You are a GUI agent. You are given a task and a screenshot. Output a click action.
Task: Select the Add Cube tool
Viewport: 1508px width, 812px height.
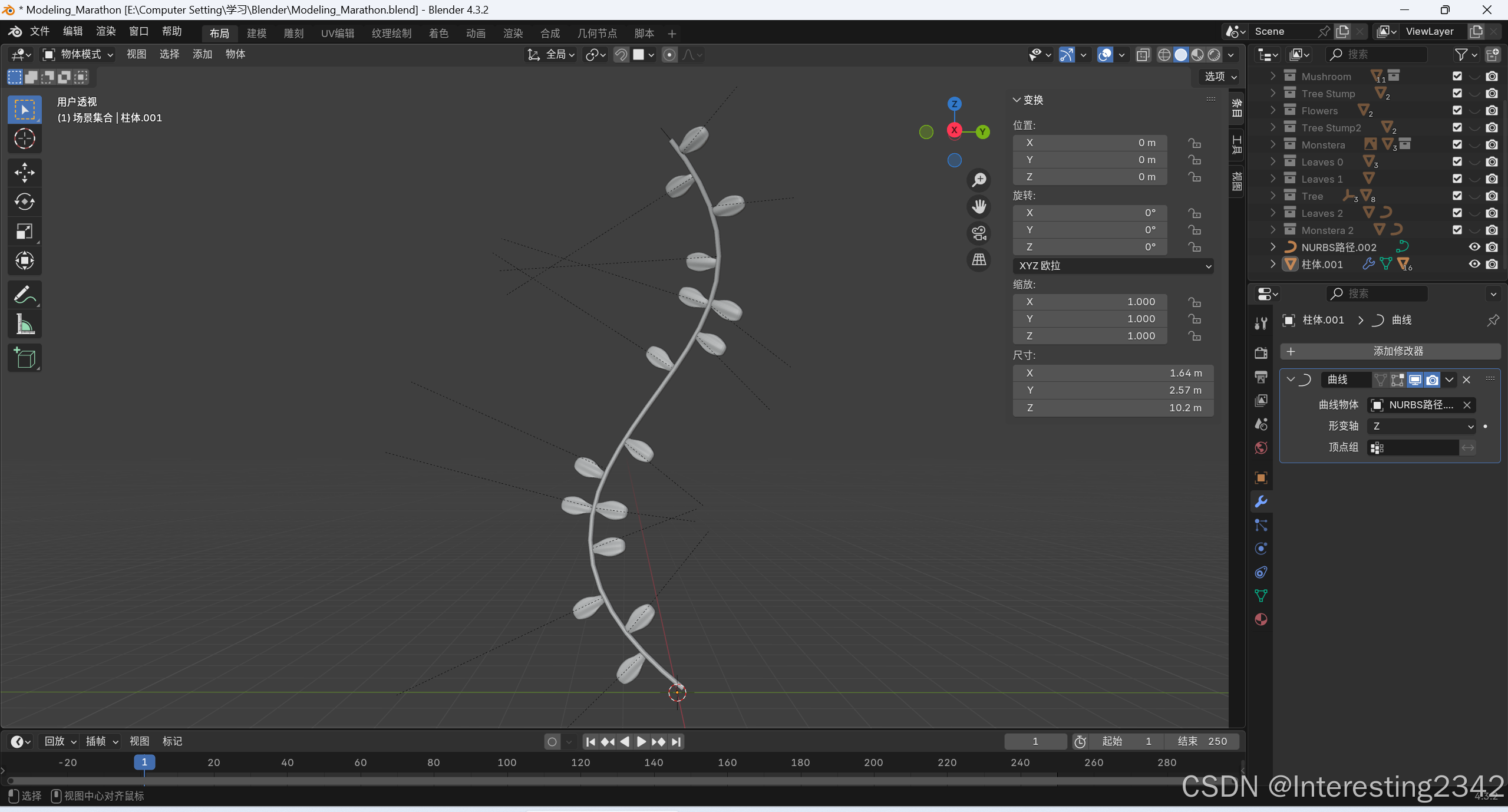[24, 358]
